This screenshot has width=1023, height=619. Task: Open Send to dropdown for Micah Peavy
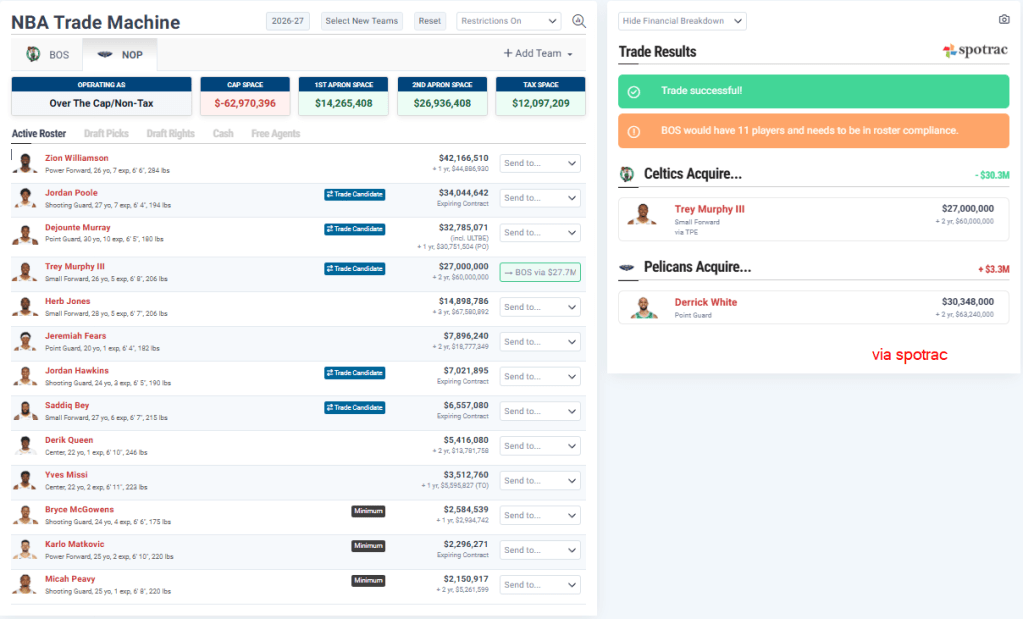[x=540, y=584]
